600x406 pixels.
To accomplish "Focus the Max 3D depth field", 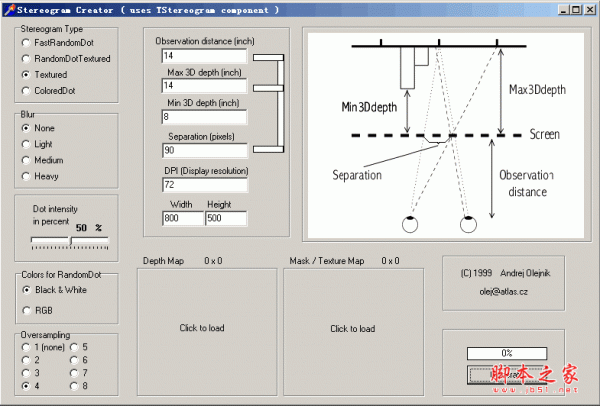I will pyautogui.click(x=203, y=87).
